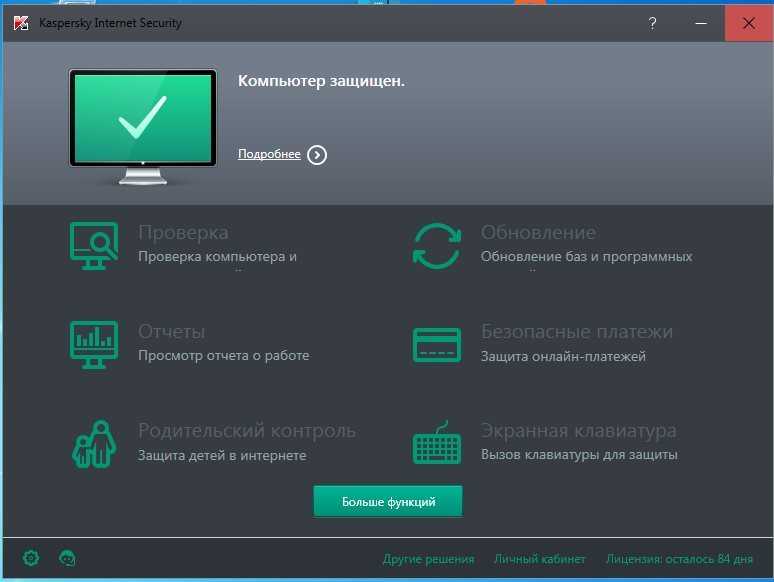Select the Проверка heading
This screenshot has width=774, height=582.
(183, 233)
